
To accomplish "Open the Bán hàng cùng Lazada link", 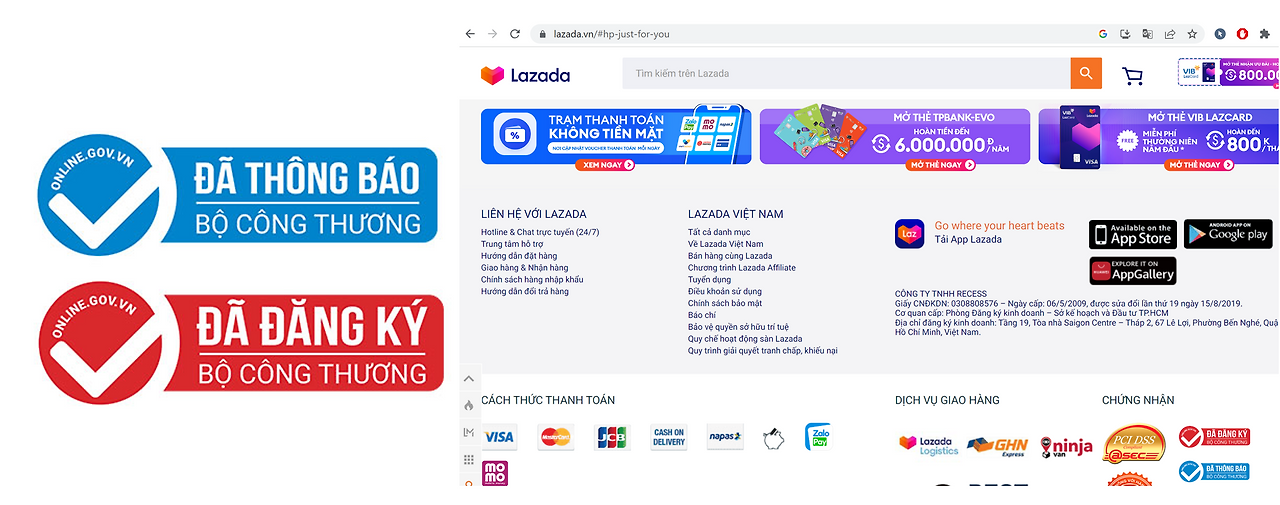I will click(730, 256).
